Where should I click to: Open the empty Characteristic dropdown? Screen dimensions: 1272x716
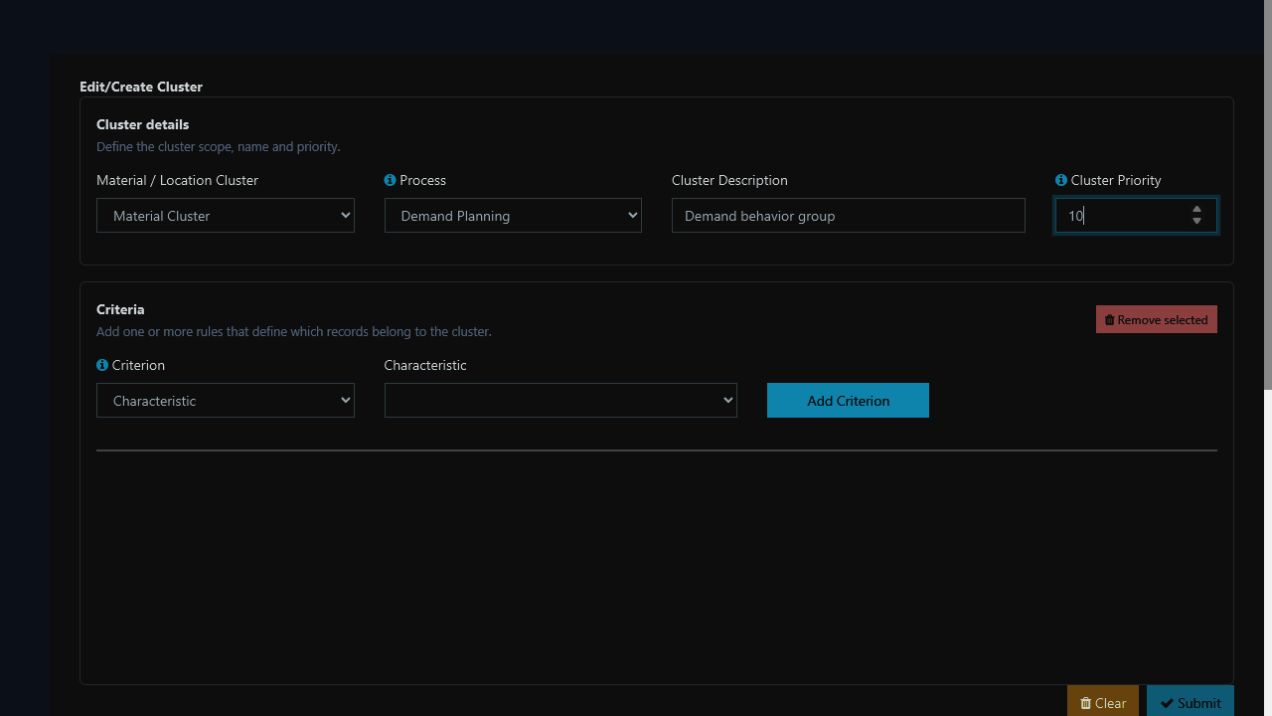click(x=561, y=400)
